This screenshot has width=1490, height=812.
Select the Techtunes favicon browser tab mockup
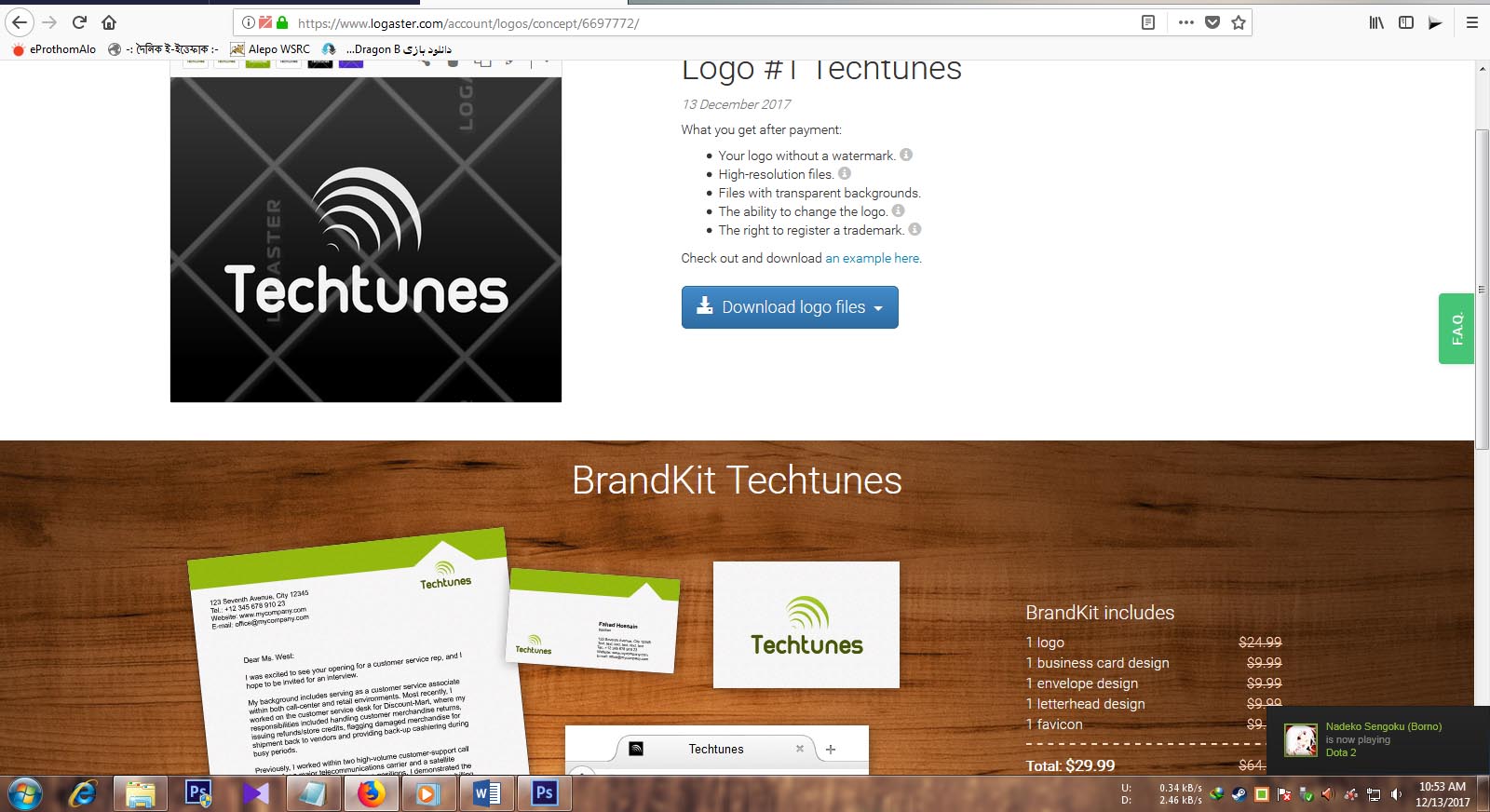(x=716, y=749)
